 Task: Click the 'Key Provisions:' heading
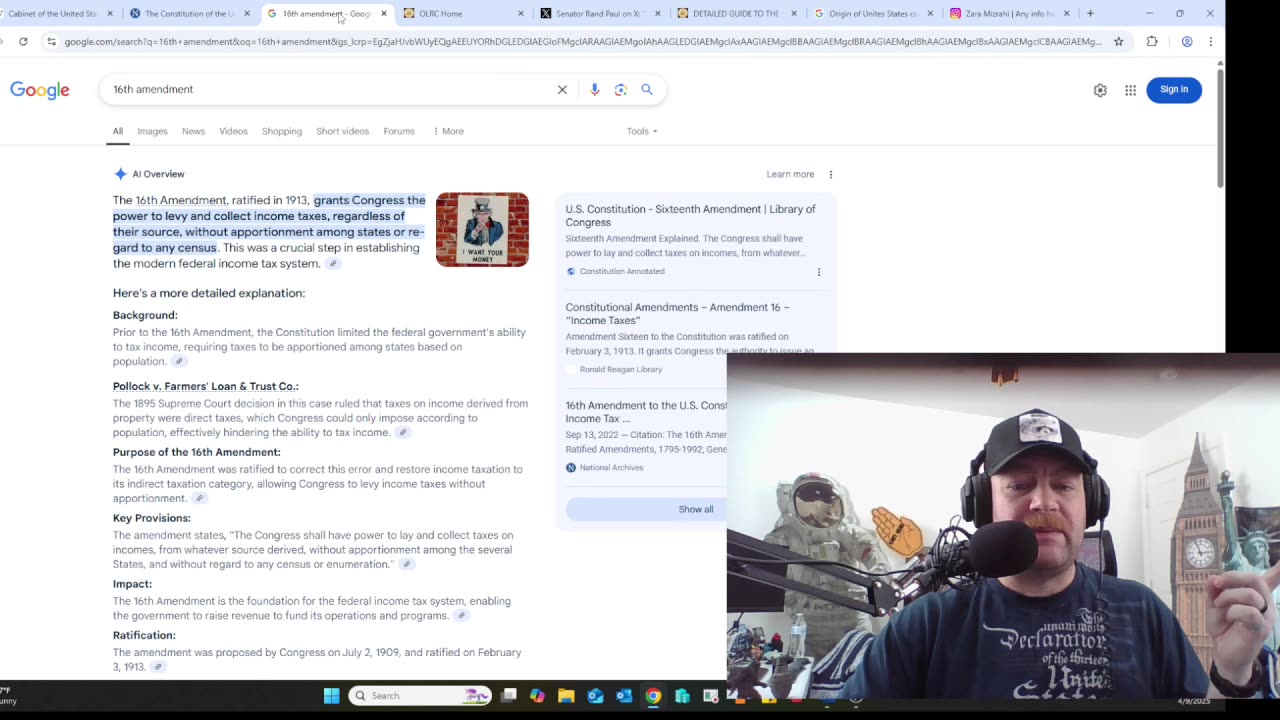coord(152,518)
